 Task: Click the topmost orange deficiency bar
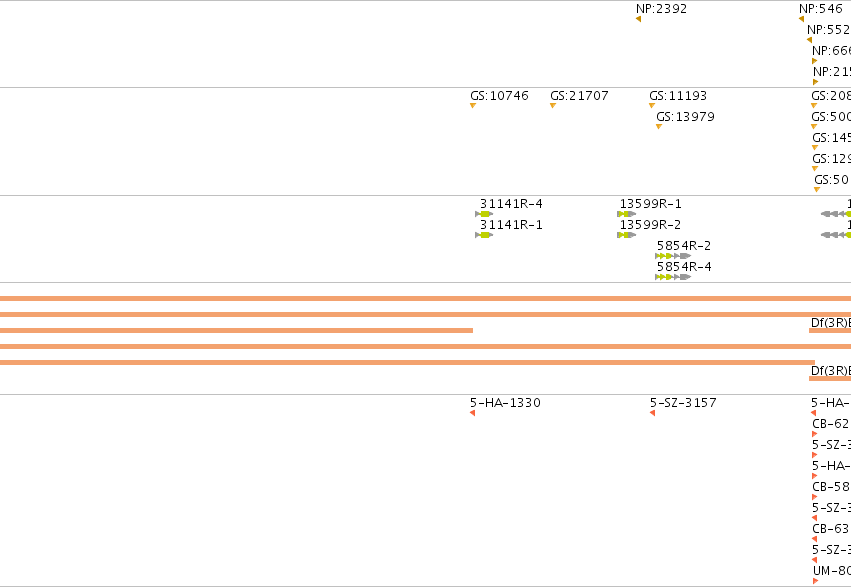426,298
